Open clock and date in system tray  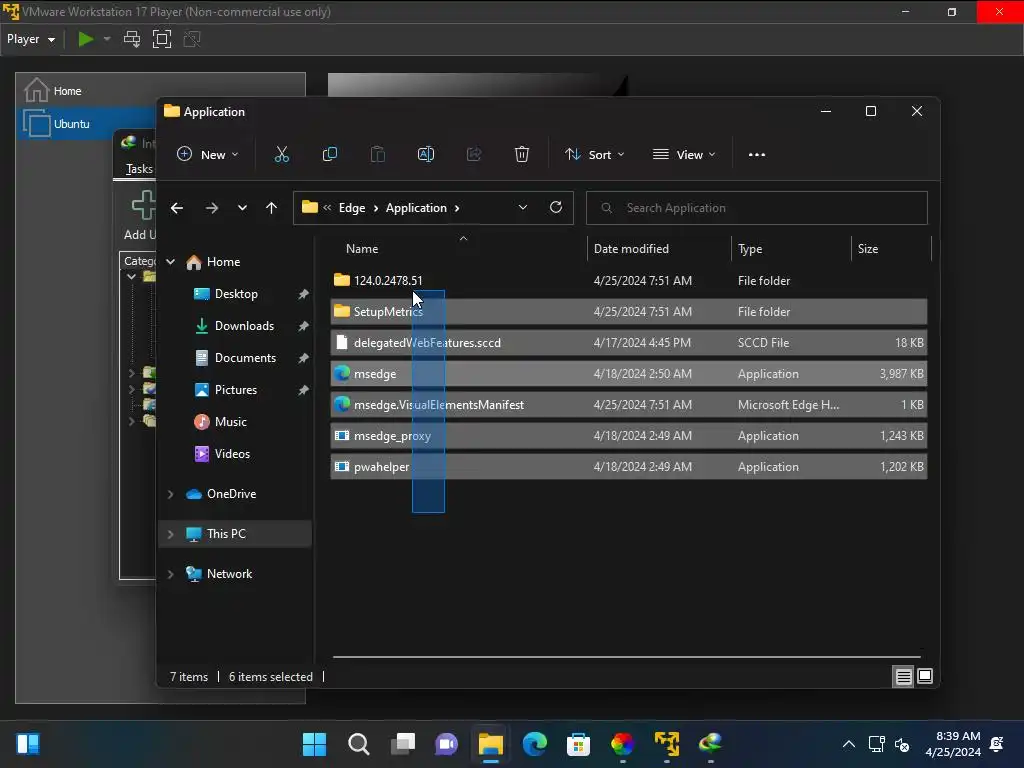click(953, 744)
